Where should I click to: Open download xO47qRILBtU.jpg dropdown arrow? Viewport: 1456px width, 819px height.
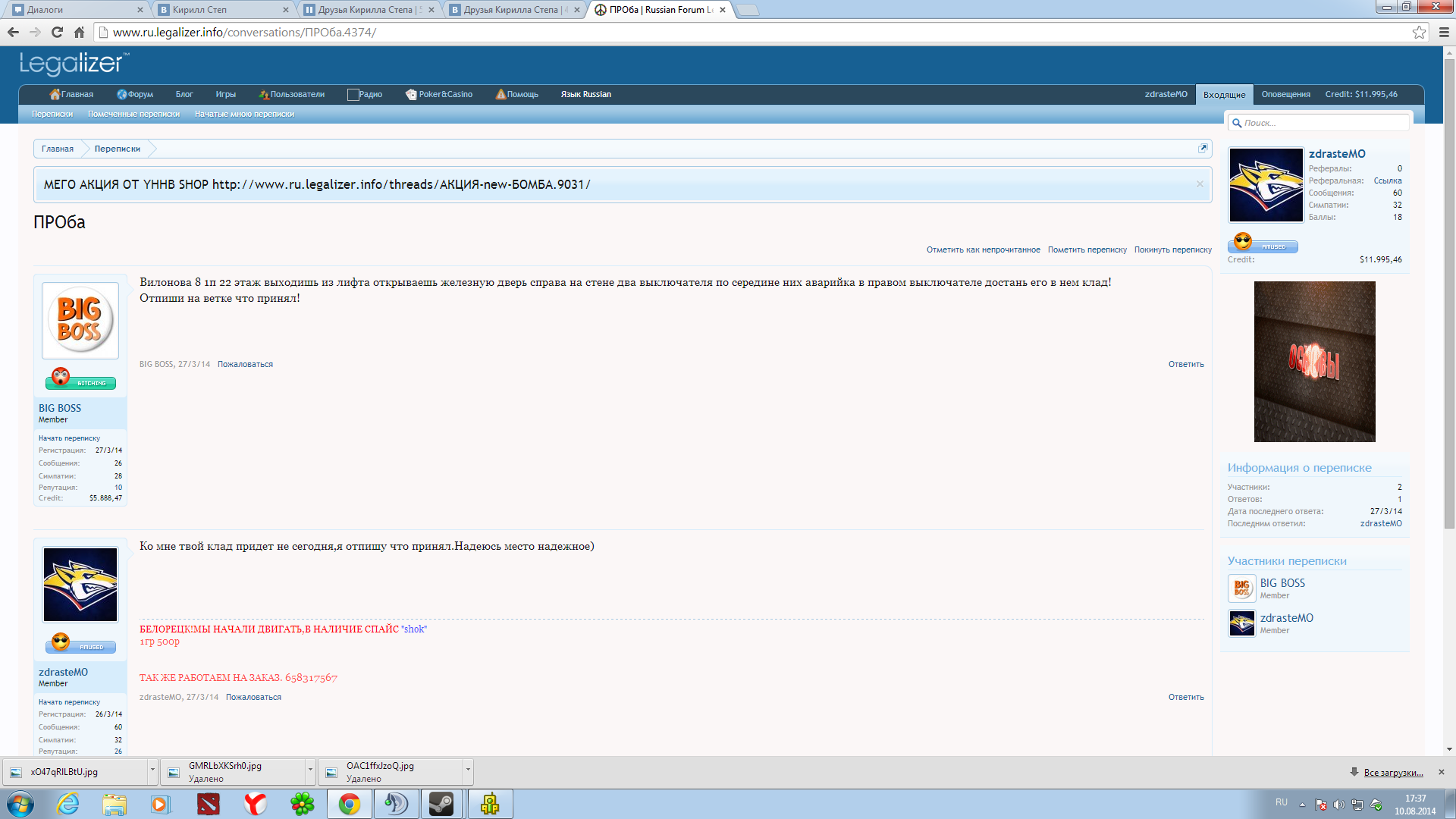152,771
